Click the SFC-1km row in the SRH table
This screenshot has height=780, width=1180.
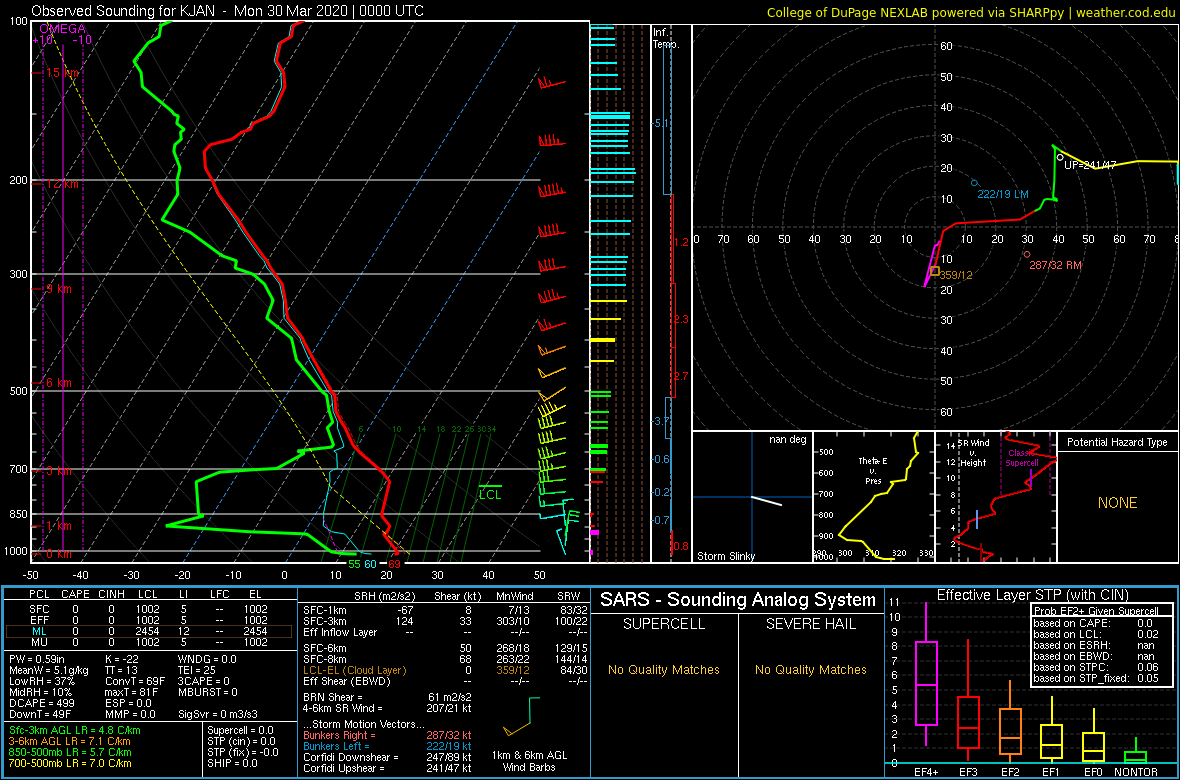pos(444,609)
